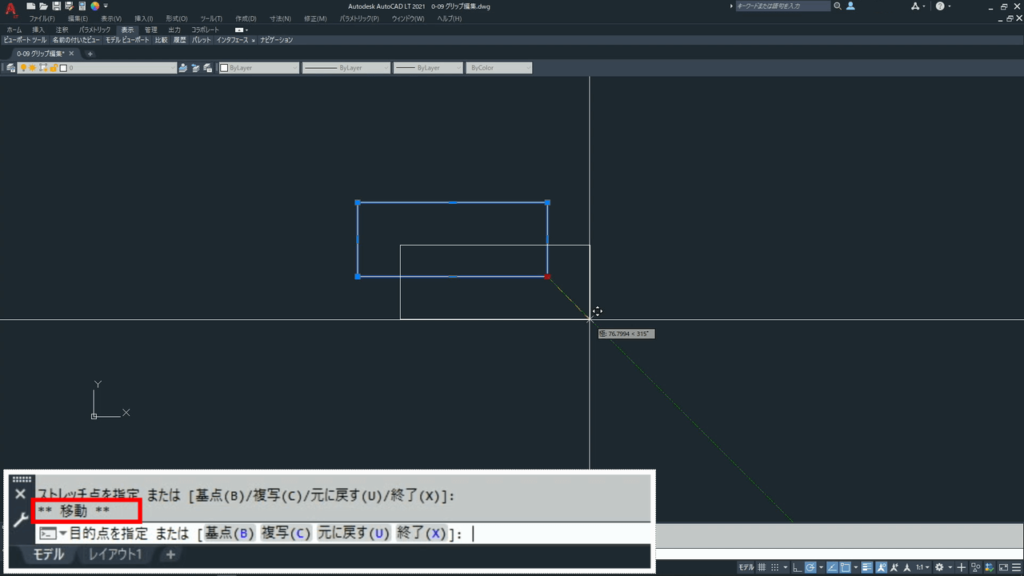1024x576 pixels.
Task: Open the パレット panel
Action: point(200,40)
